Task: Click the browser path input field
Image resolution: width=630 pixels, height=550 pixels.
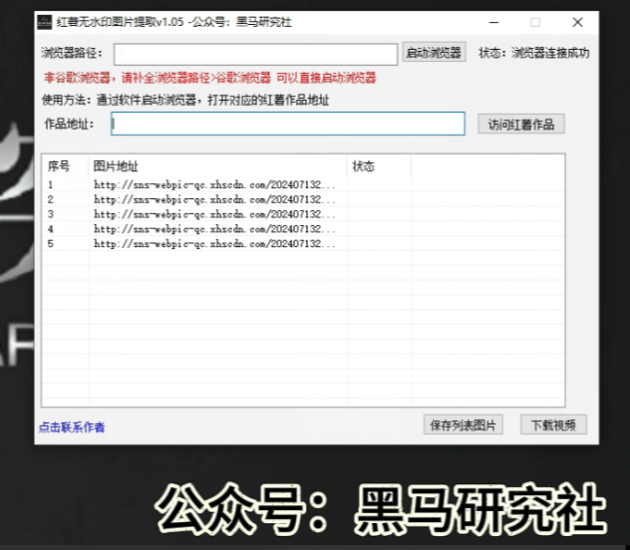Action: tap(256, 54)
